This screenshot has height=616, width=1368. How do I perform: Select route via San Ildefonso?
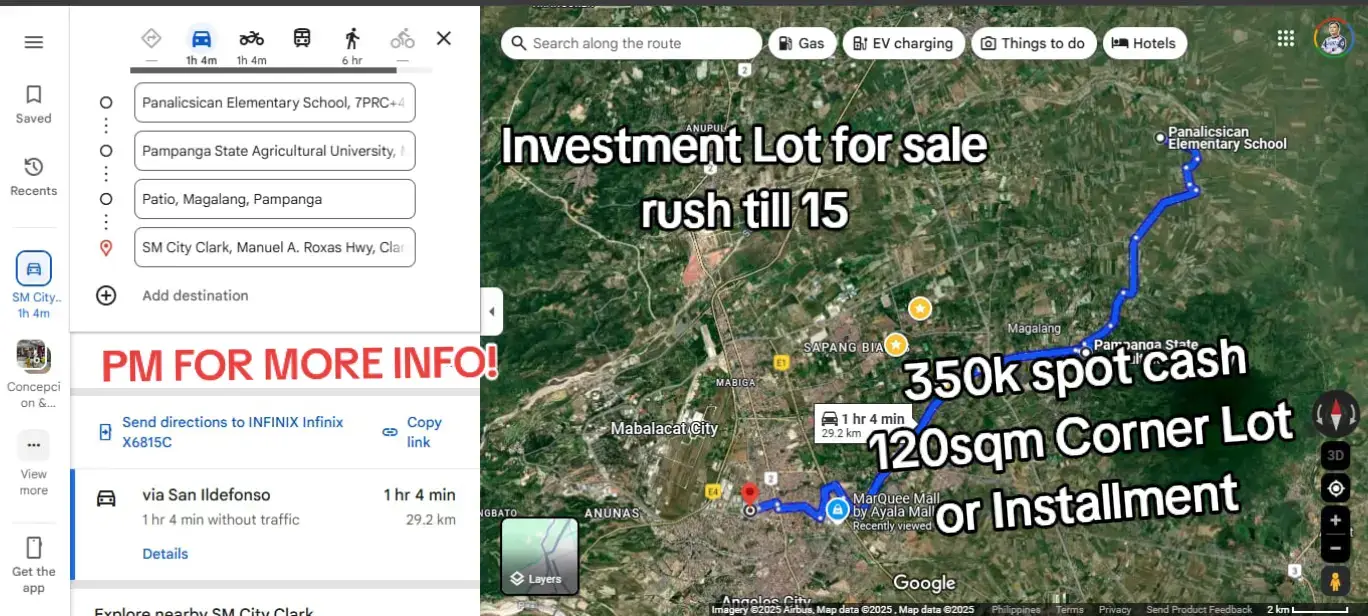[x=276, y=524]
